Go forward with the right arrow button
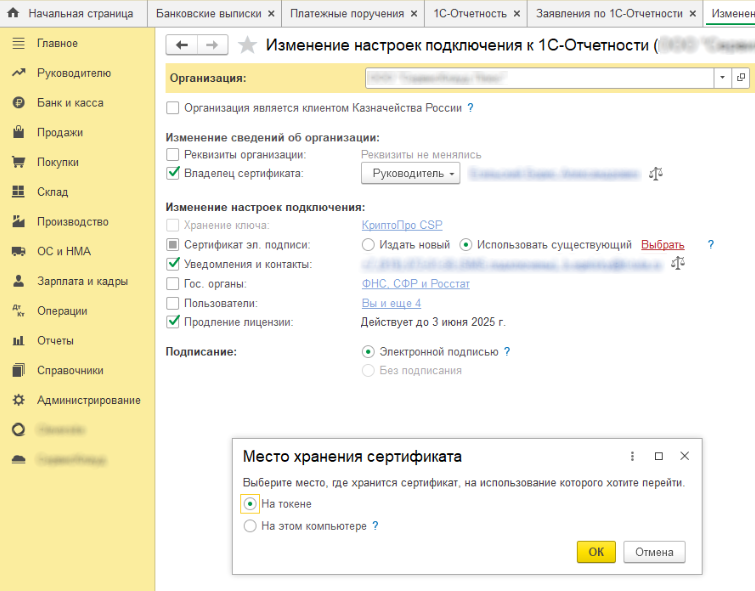 point(212,45)
